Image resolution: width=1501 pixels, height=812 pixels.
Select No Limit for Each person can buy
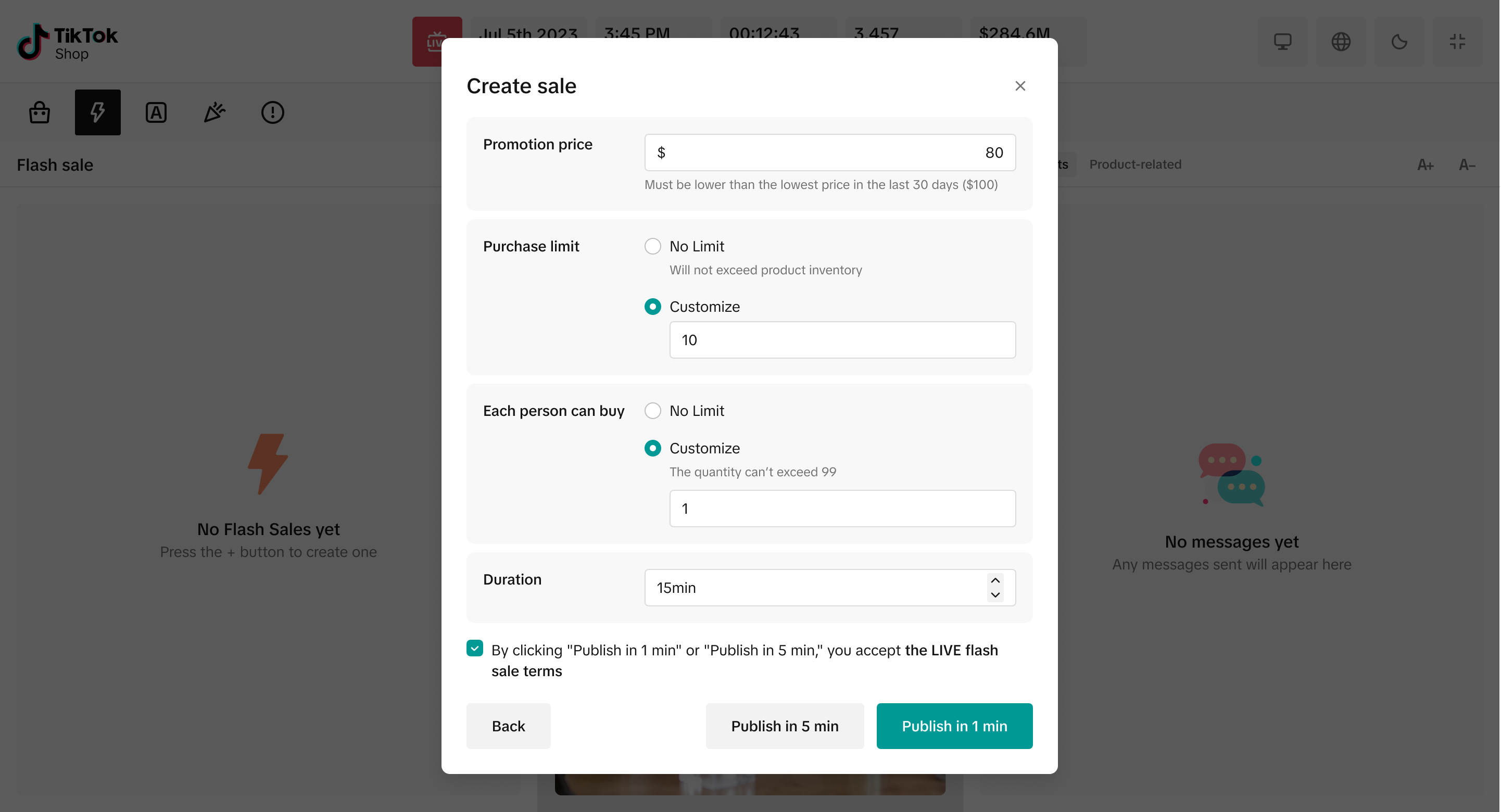coord(652,411)
